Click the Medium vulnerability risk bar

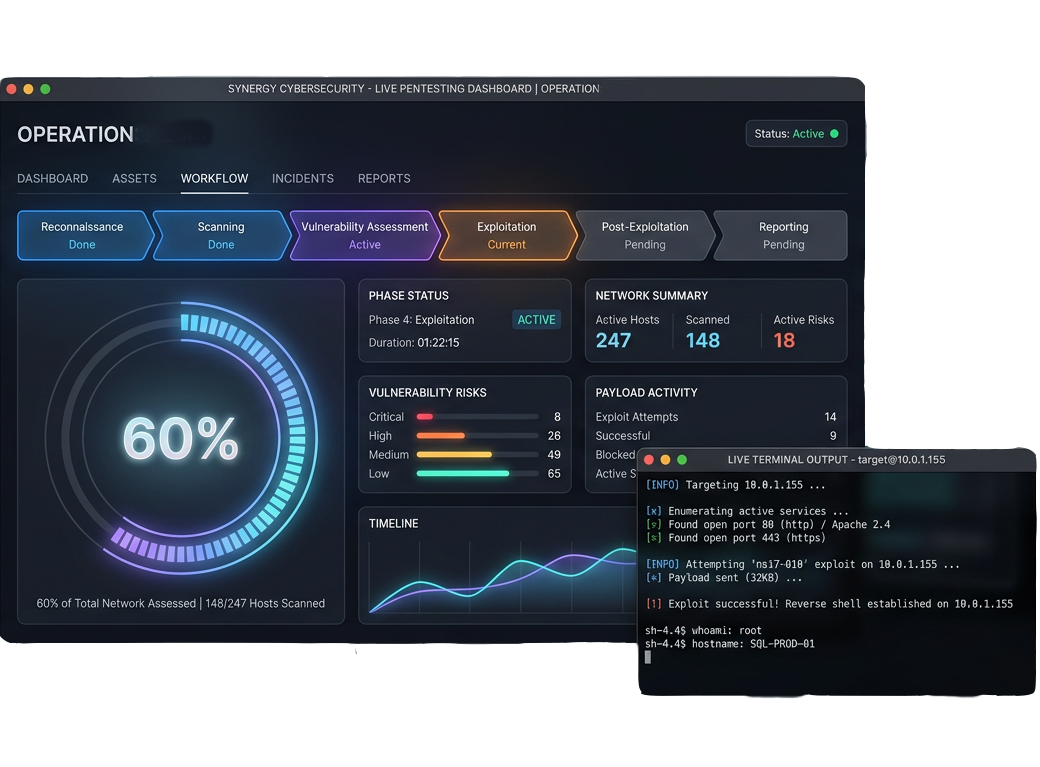coord(454,455)
